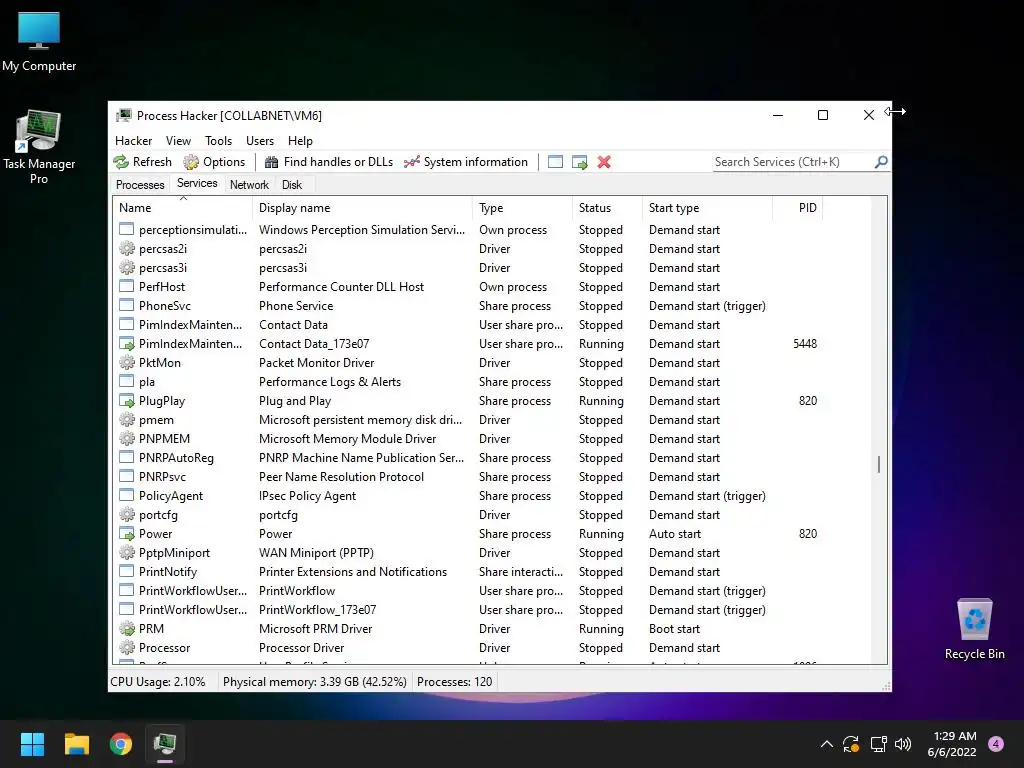Click the volume tray icon
1024x768 pixels.
[903, 744]
